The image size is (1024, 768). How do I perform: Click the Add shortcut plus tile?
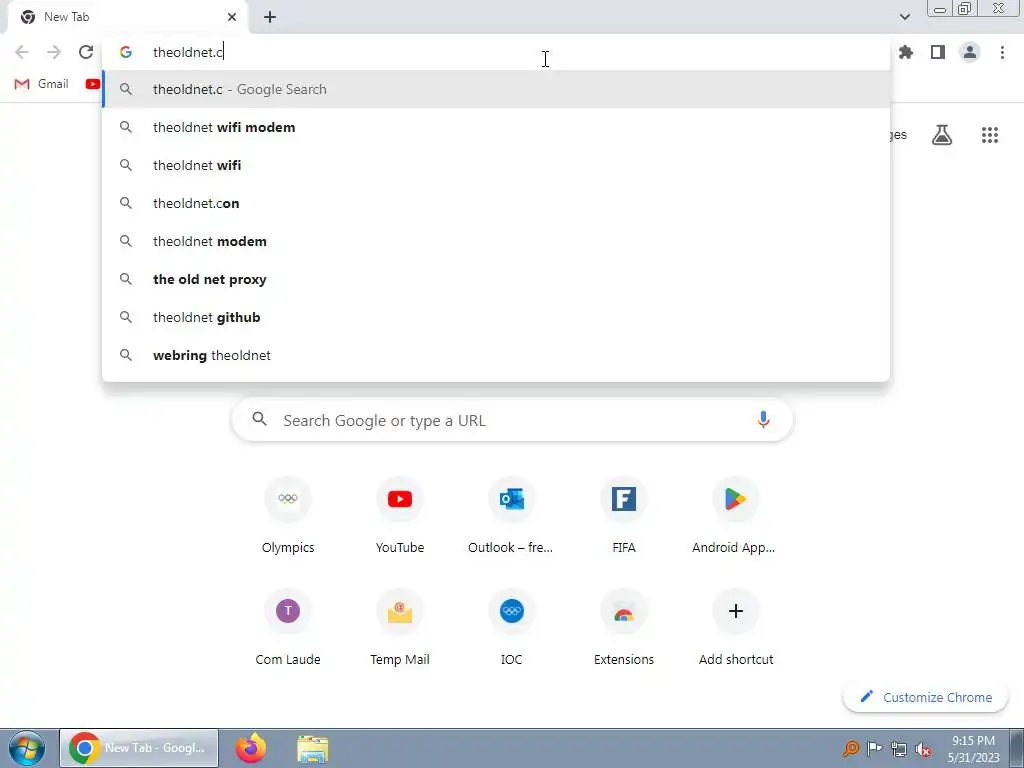[735, 628]
